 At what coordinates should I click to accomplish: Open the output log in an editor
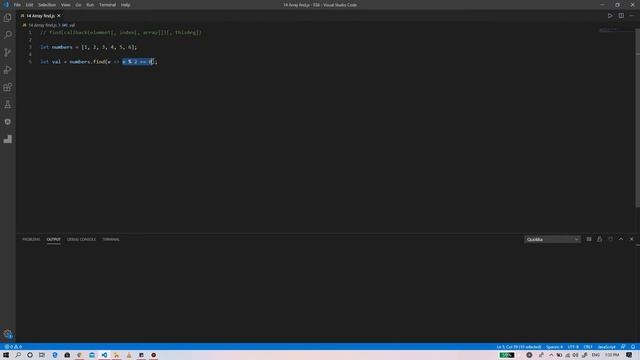tap(610, 239)
